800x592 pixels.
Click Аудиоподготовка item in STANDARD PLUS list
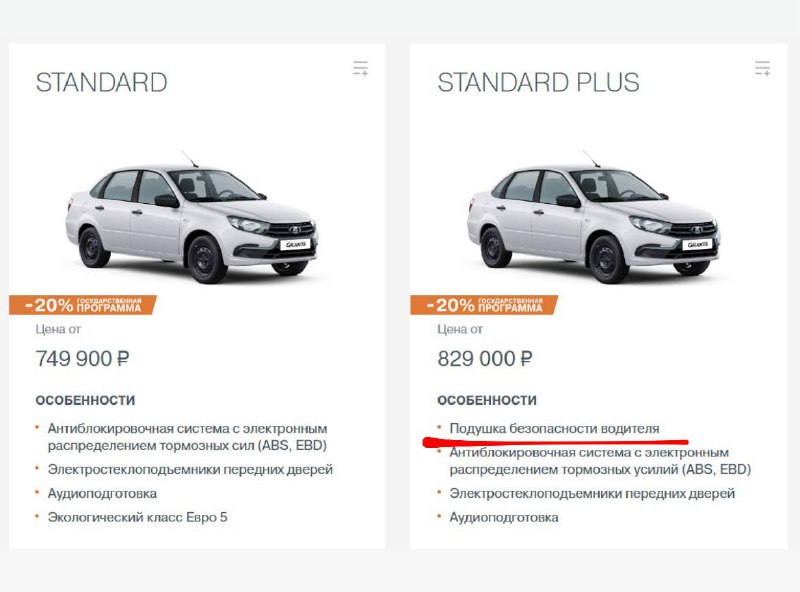pos(504,517)
